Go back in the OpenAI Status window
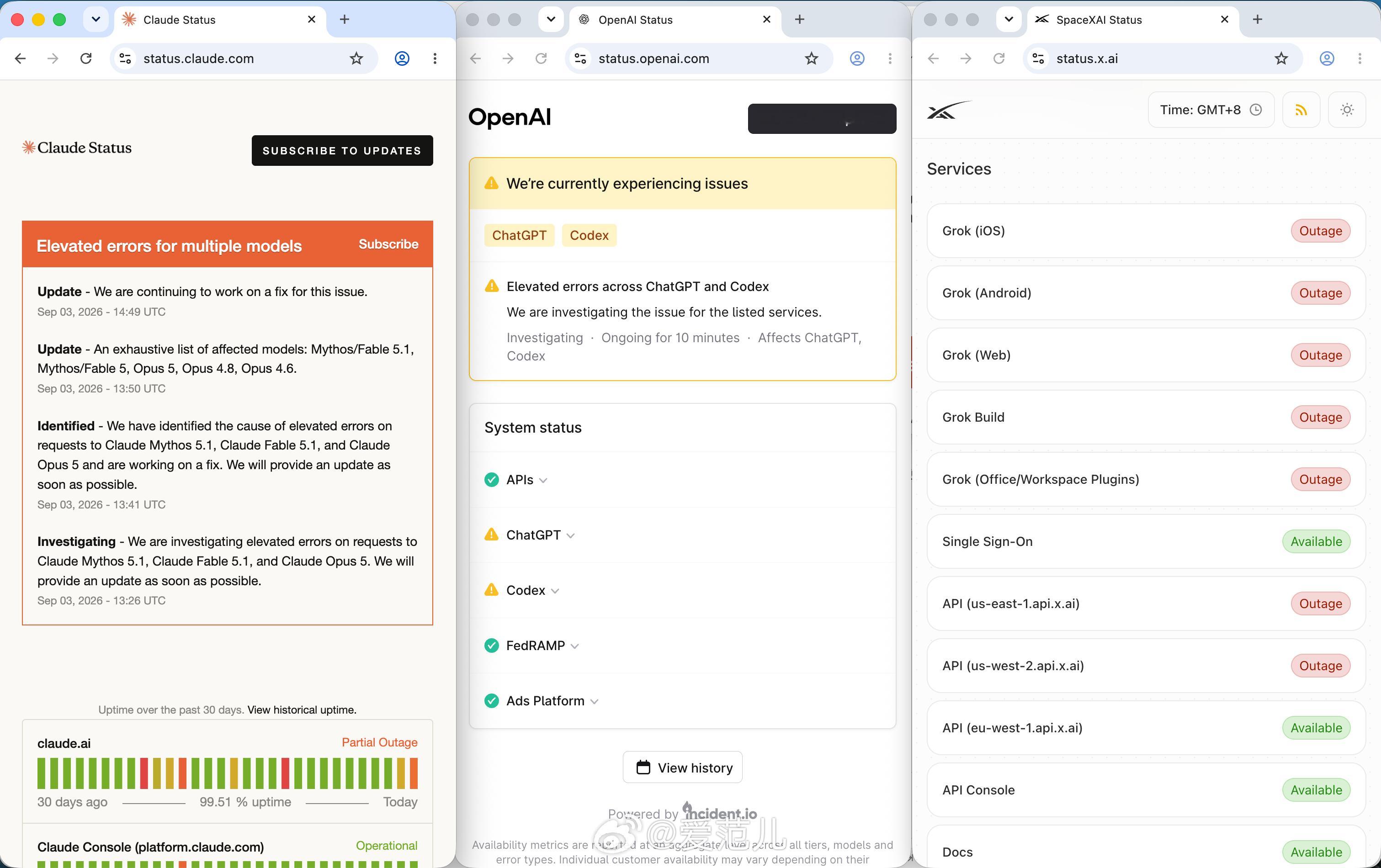The height and width of the screenshot is (868, 1381). 475,58
